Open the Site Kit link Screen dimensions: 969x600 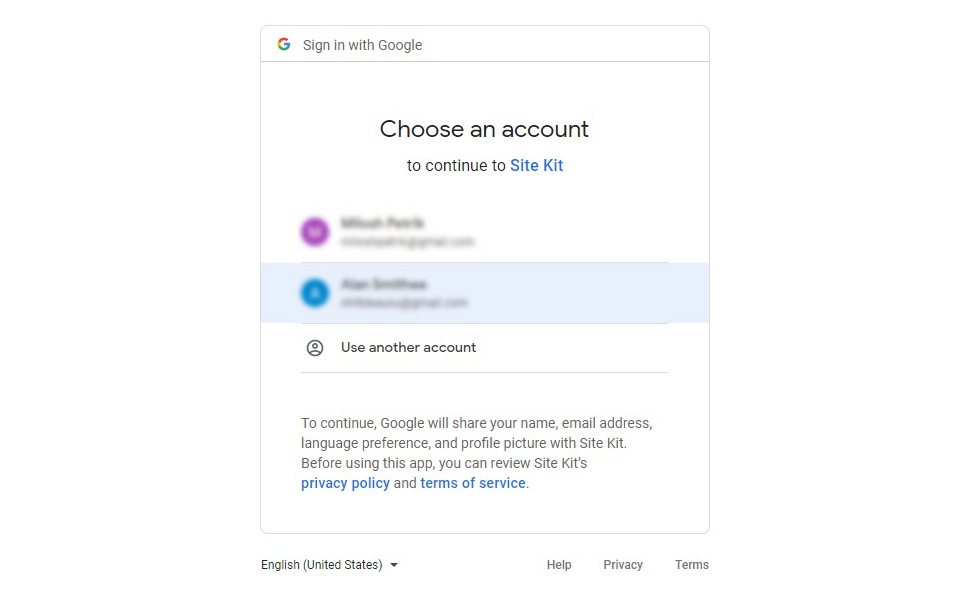click(x=536, y=166)
